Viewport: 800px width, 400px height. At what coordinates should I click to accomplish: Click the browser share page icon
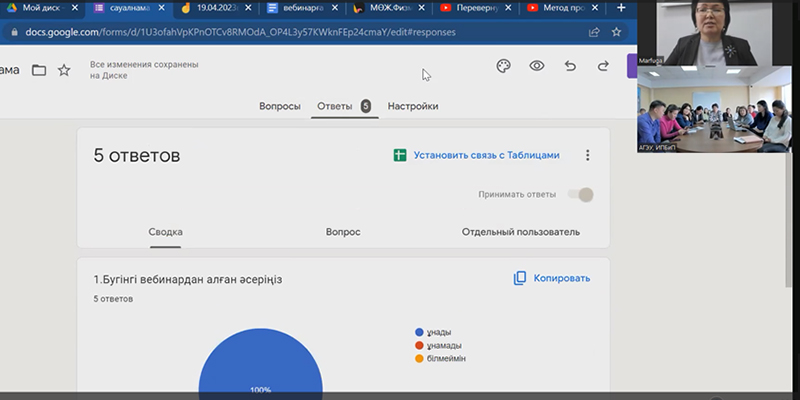coord(594,31)
